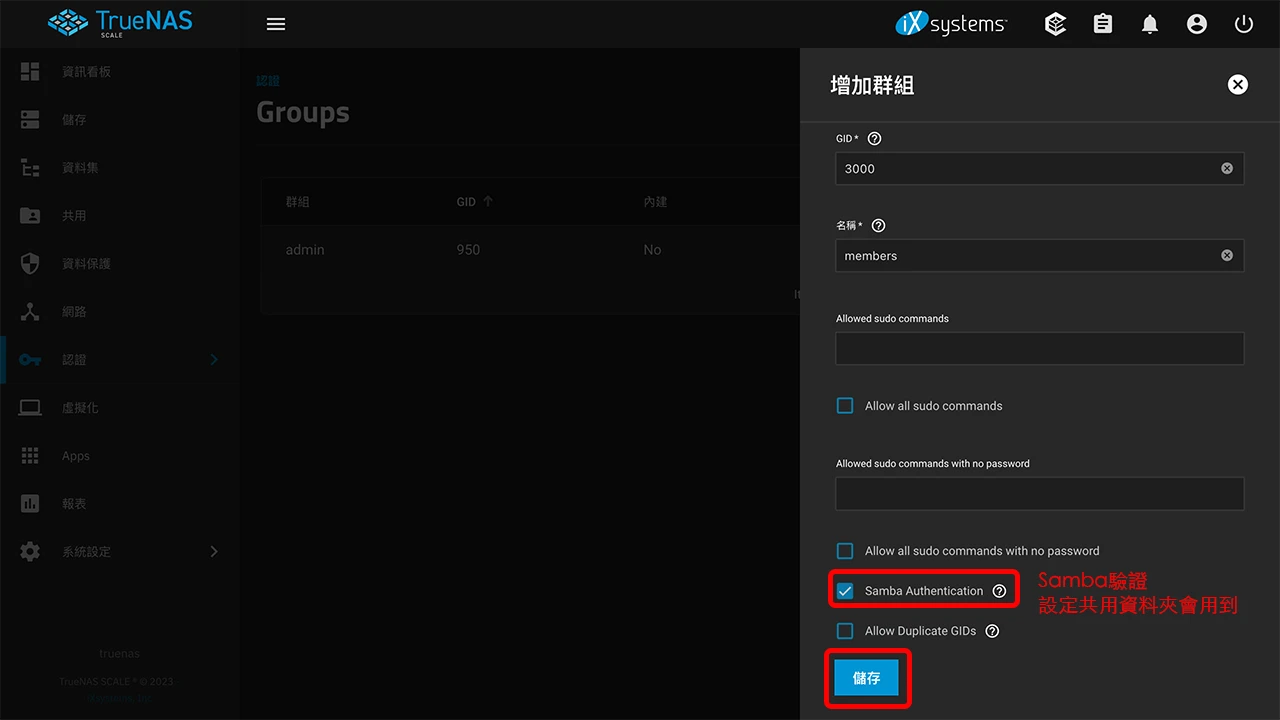Collapse the sidebar with the hamburger menu
The width and height of the screenshot is (1280, 720).
pyautogui.click(x=275, y=23)
